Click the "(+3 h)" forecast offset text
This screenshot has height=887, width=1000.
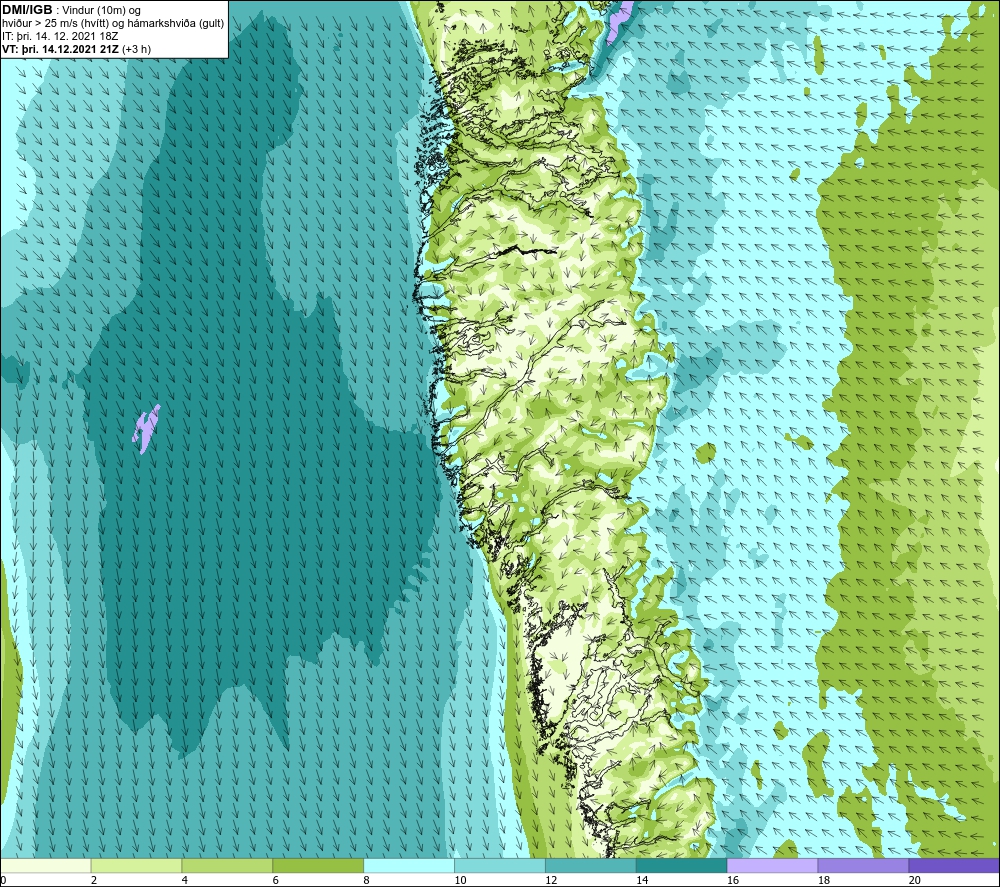136,49
